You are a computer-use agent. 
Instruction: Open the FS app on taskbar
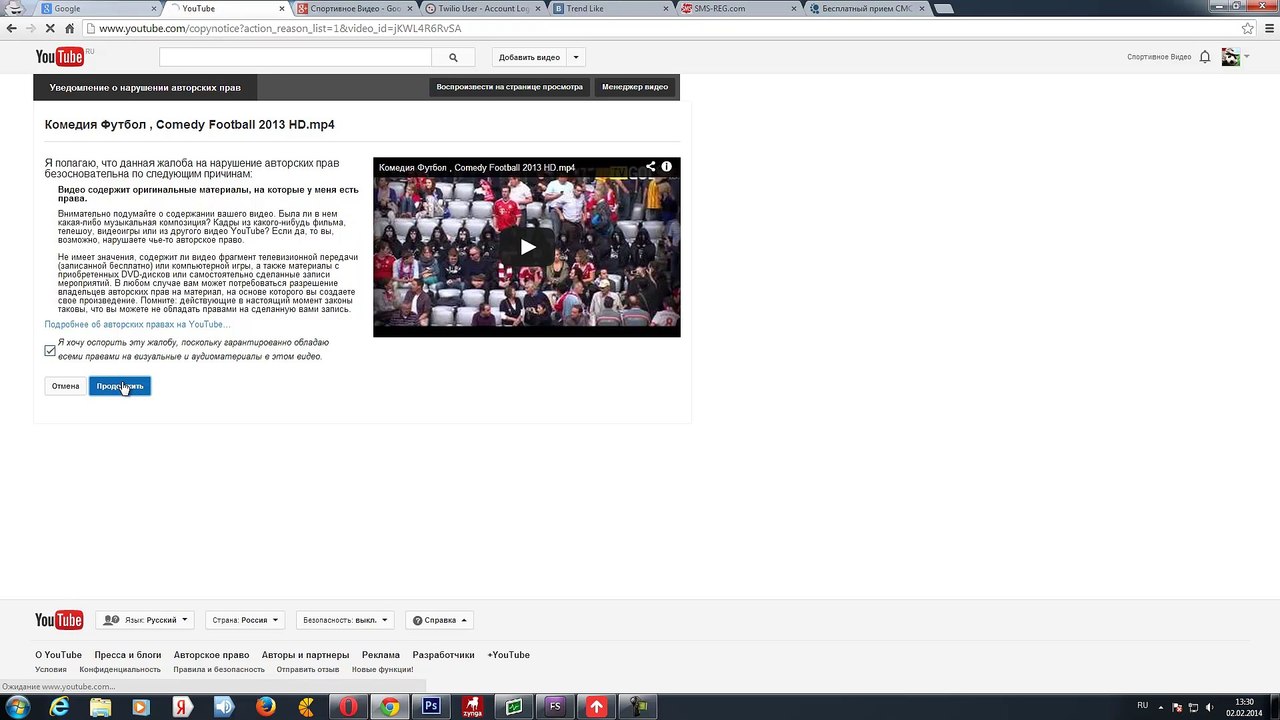click(555, 707)
